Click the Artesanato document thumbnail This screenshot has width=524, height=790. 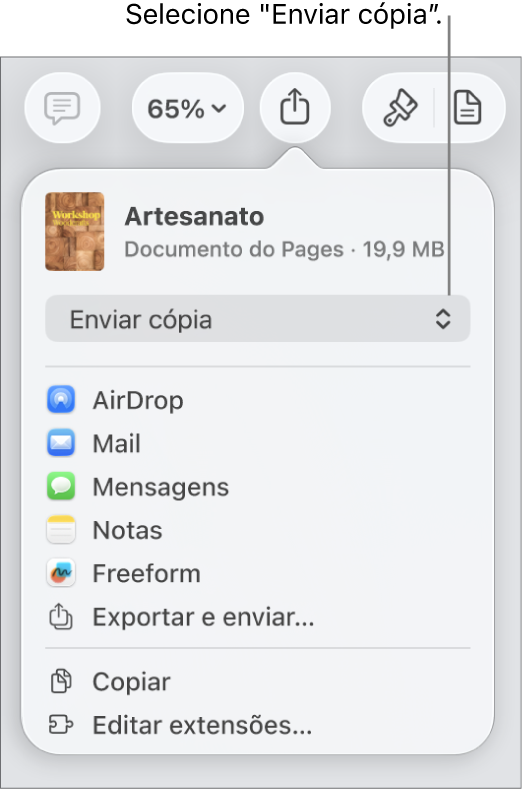(x=75, y=231)
